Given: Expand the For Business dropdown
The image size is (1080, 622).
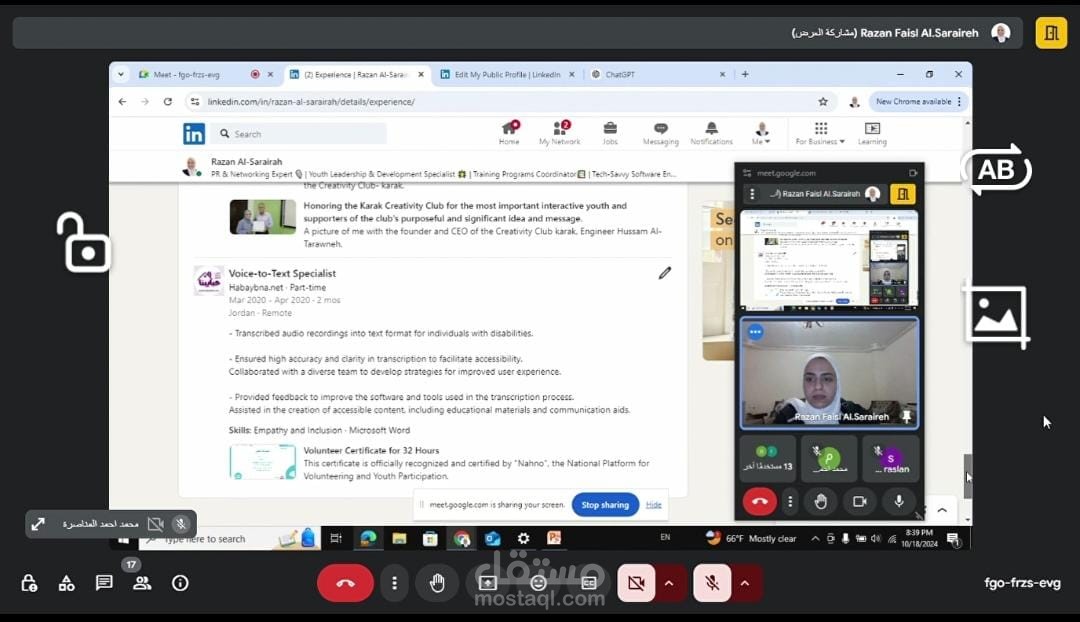Looking at the screenshot, I should (x=820, y=132).
